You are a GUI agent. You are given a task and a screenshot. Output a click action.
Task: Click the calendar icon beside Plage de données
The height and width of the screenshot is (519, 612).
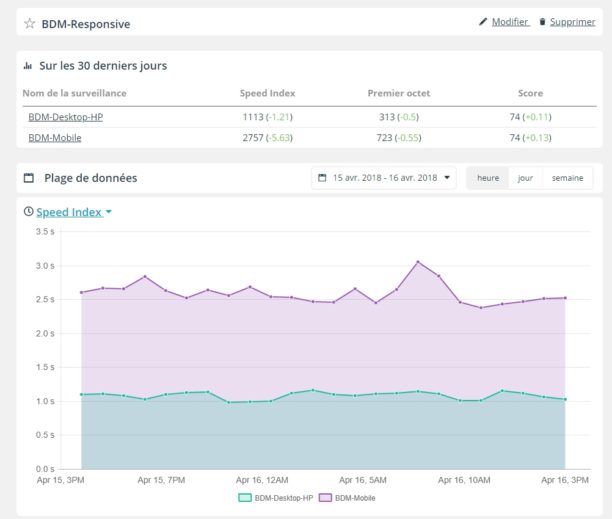tap(28, 178)
